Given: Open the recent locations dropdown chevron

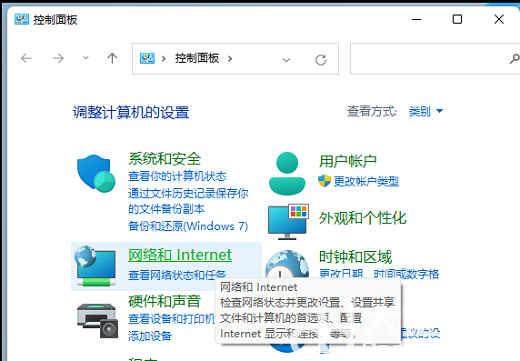Looking at the screenshot, I should coord(86,58).
